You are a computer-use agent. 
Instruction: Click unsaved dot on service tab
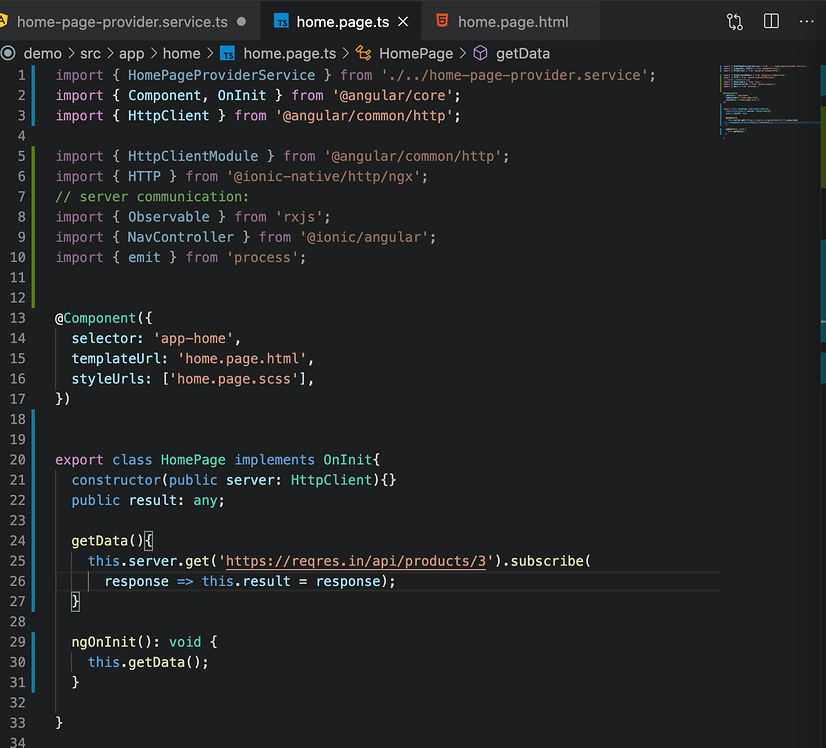(x=241, y=22)
